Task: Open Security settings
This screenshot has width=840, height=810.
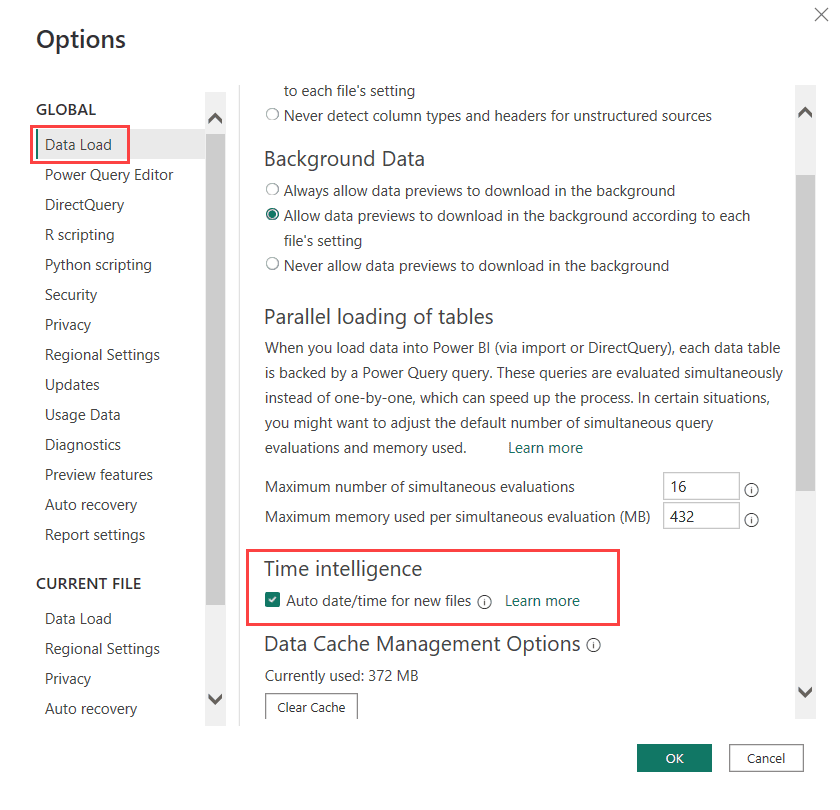Action: (71, 295)
